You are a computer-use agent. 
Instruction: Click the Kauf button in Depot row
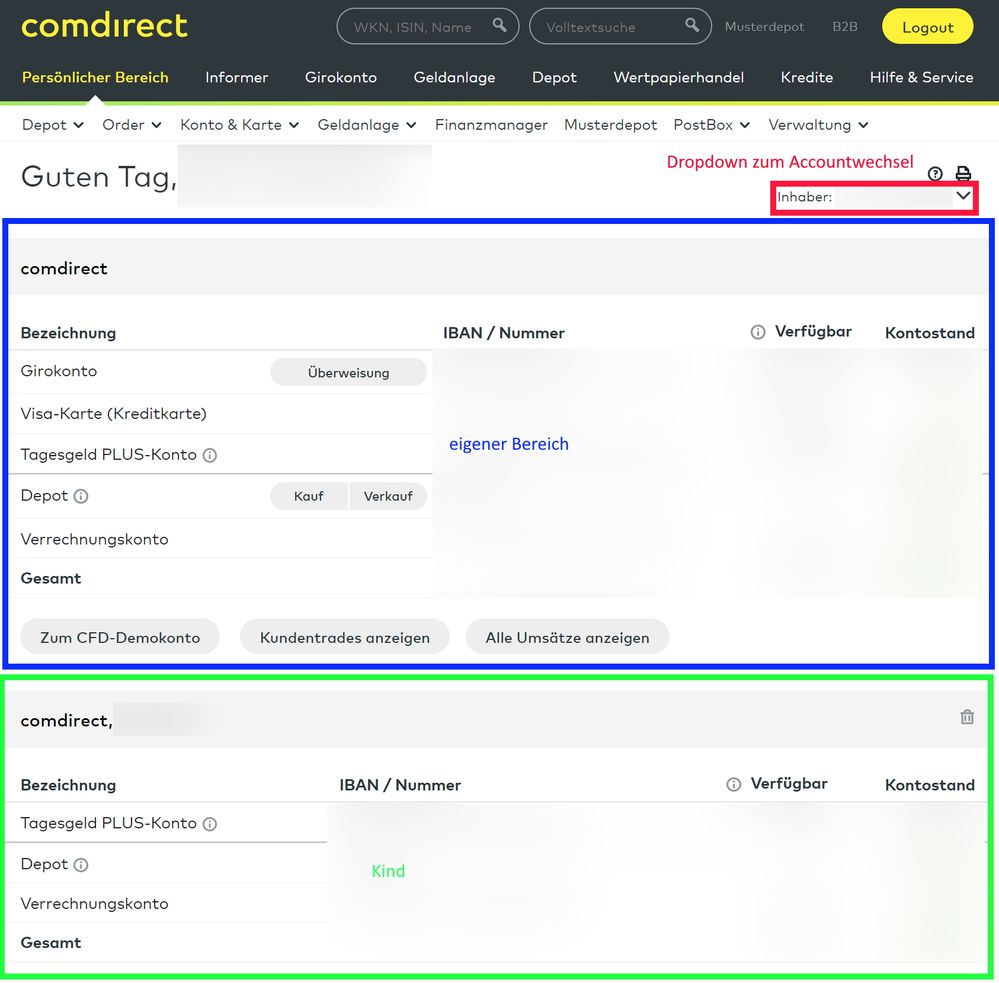(309, 496)
